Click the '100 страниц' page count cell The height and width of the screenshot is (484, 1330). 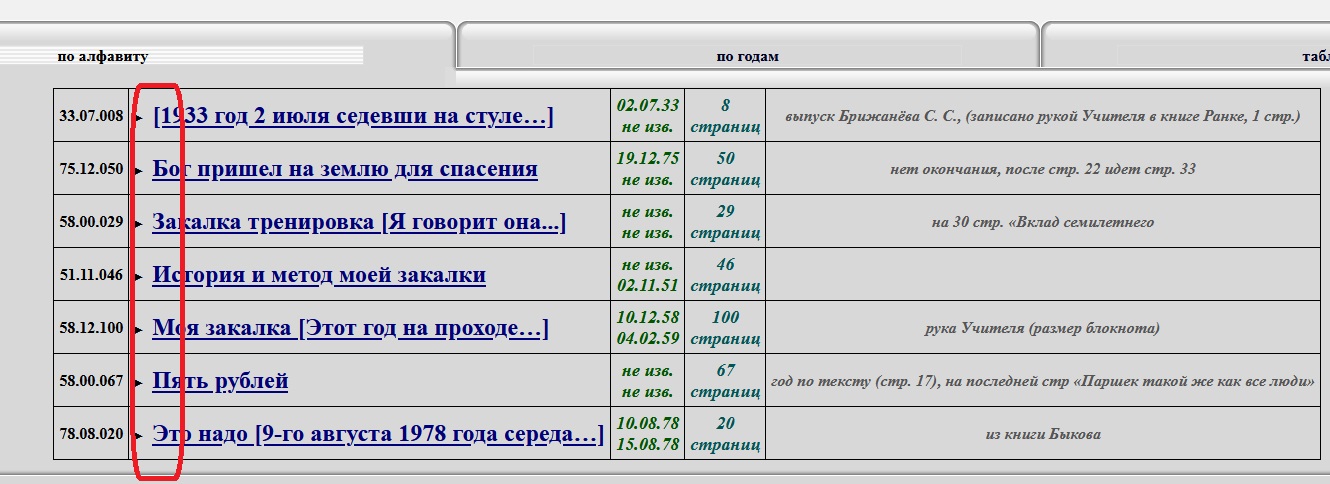725,328
